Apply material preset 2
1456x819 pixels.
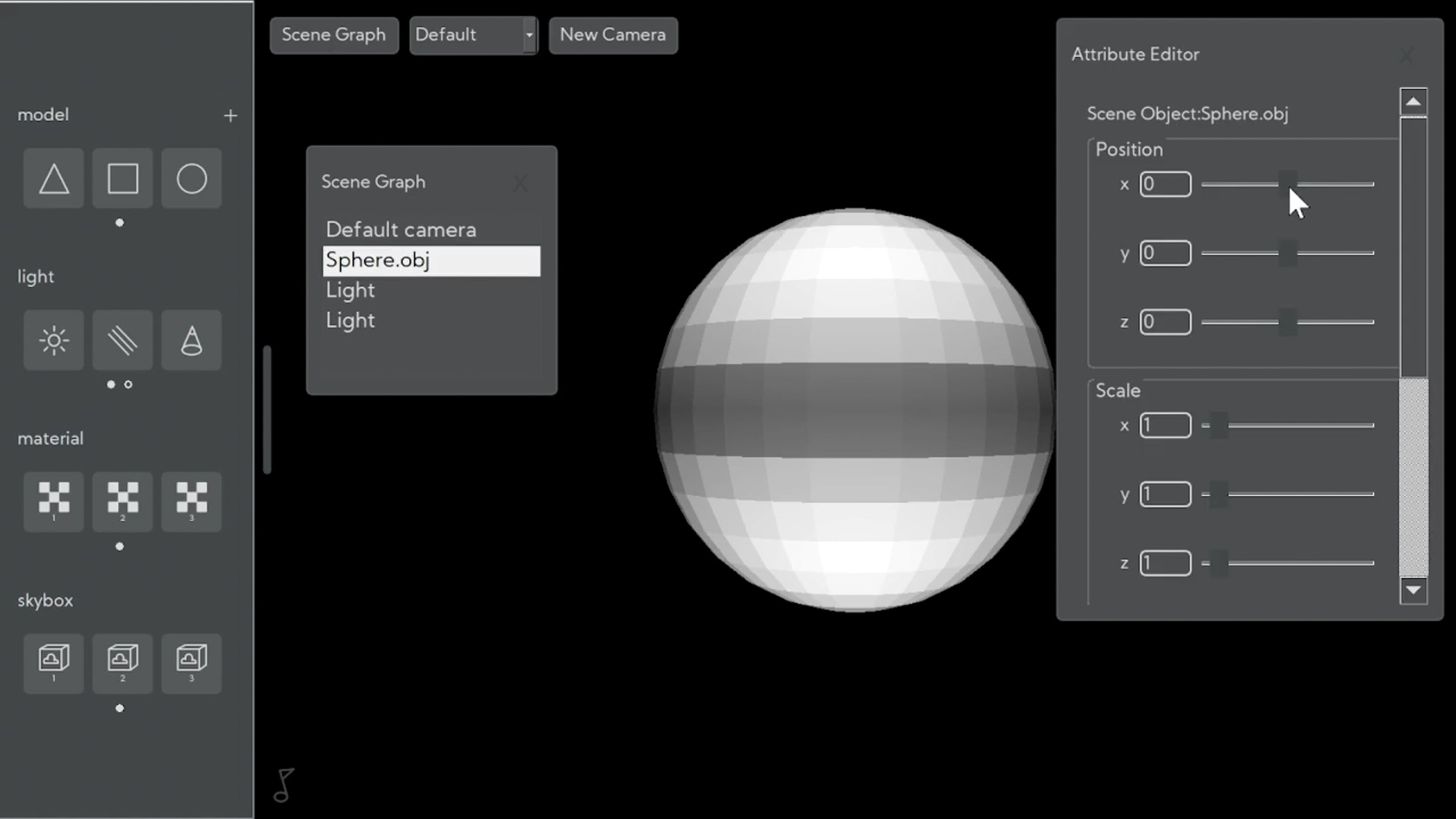[x=123, y=502]
